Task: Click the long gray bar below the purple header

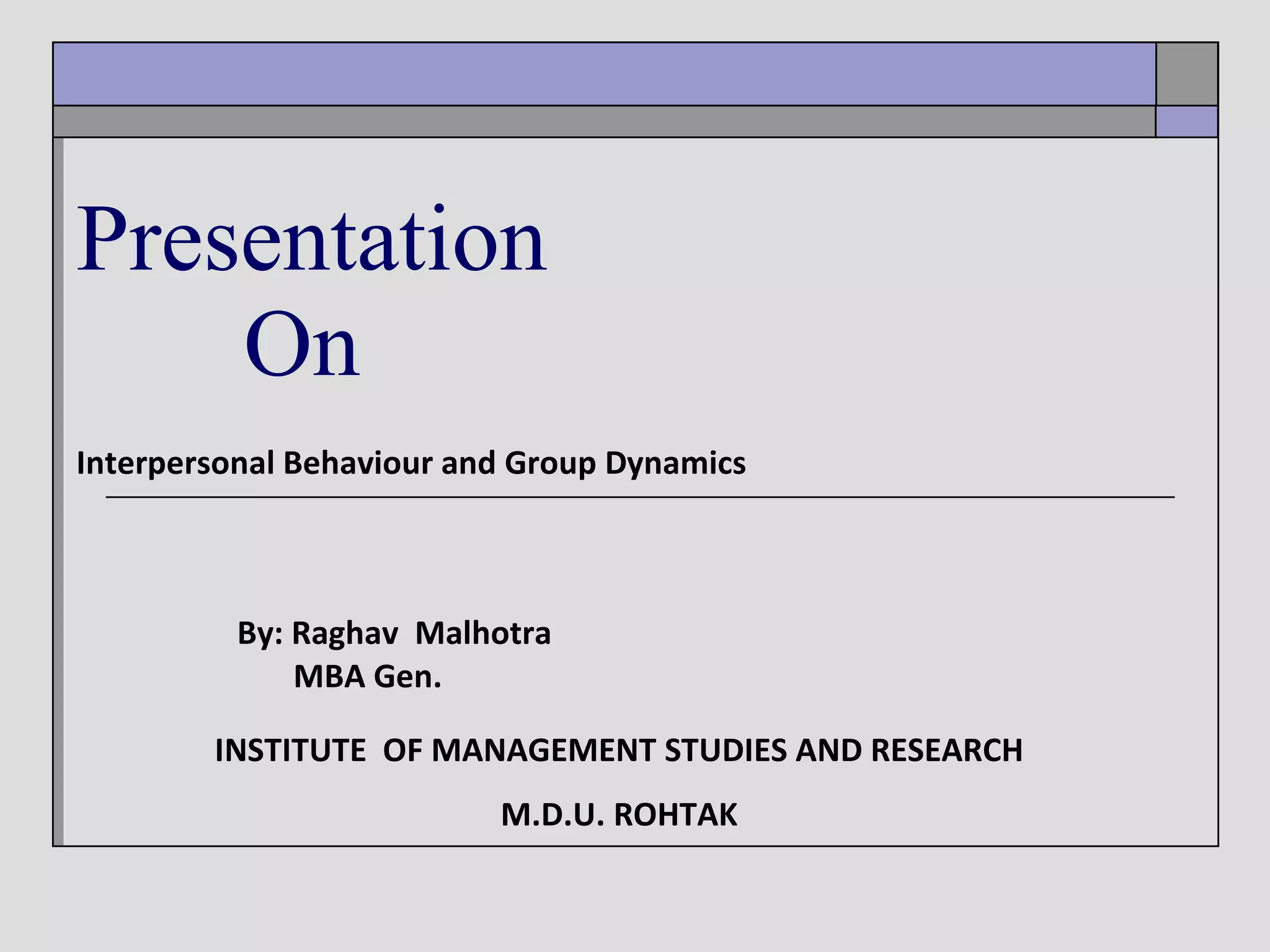Action: (604, 121)
